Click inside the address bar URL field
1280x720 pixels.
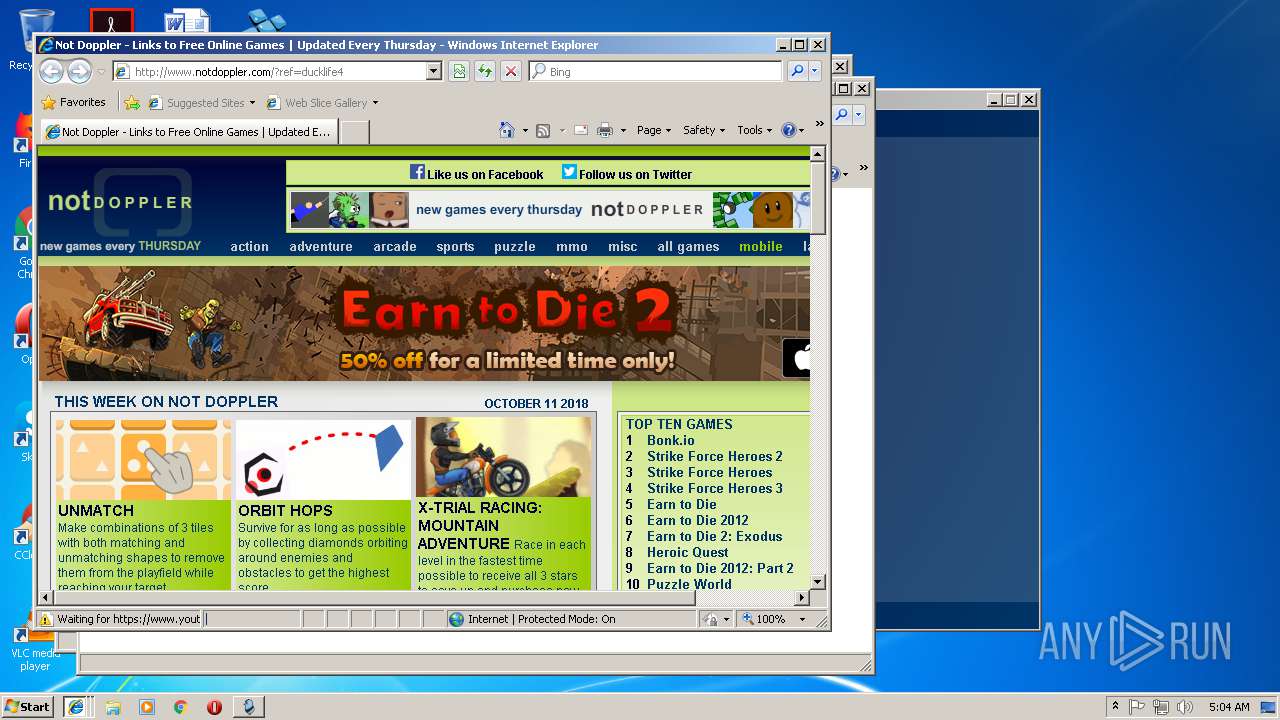pos(278,71)
